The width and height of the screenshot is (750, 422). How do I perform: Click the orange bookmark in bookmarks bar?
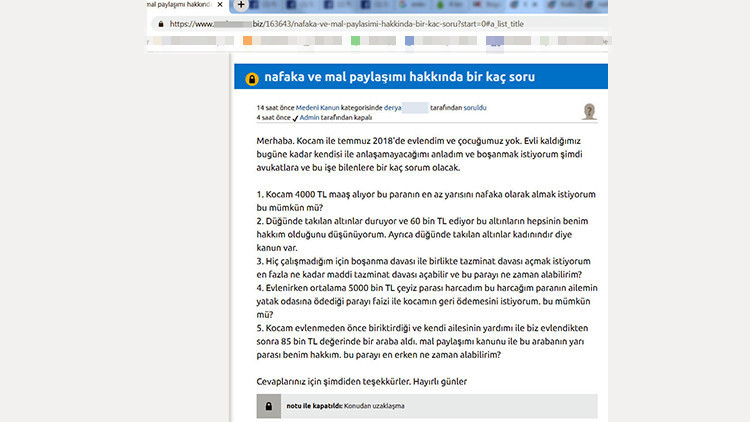coord(247,41)
